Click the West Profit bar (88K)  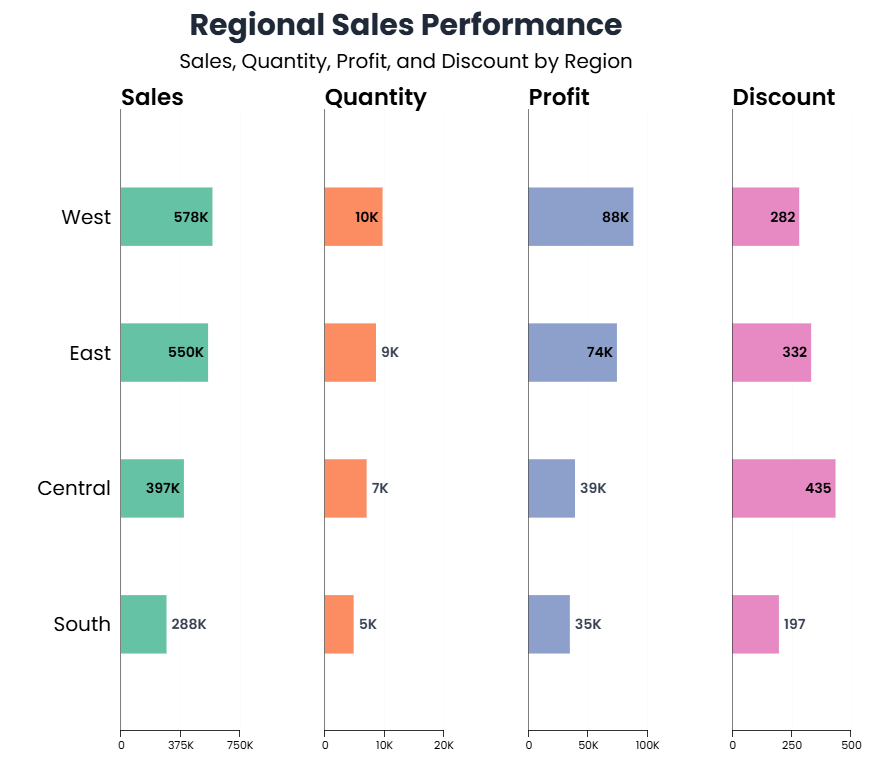[580, 217]
